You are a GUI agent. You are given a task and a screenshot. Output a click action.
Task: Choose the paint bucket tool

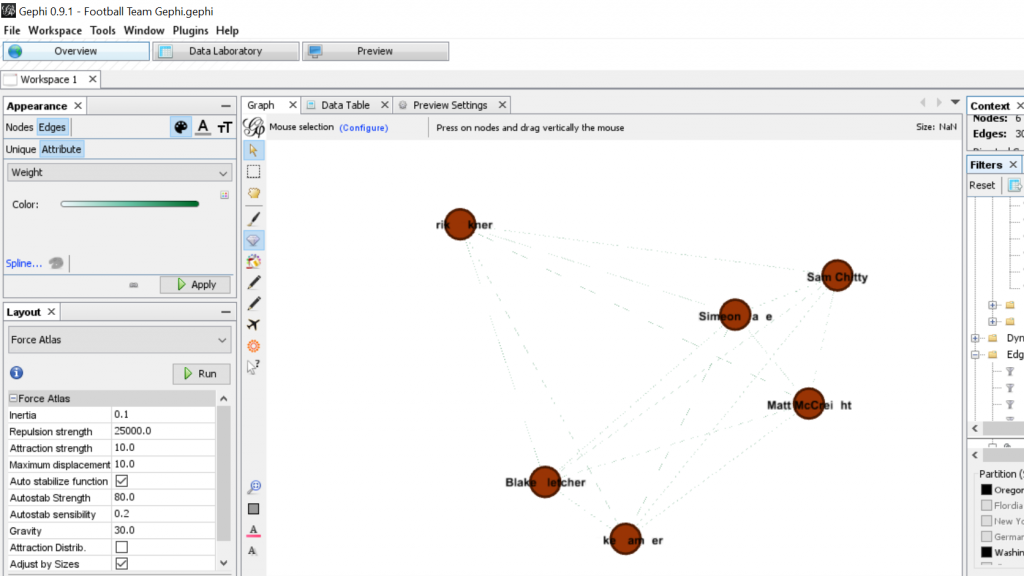click(x=254, y=261)
